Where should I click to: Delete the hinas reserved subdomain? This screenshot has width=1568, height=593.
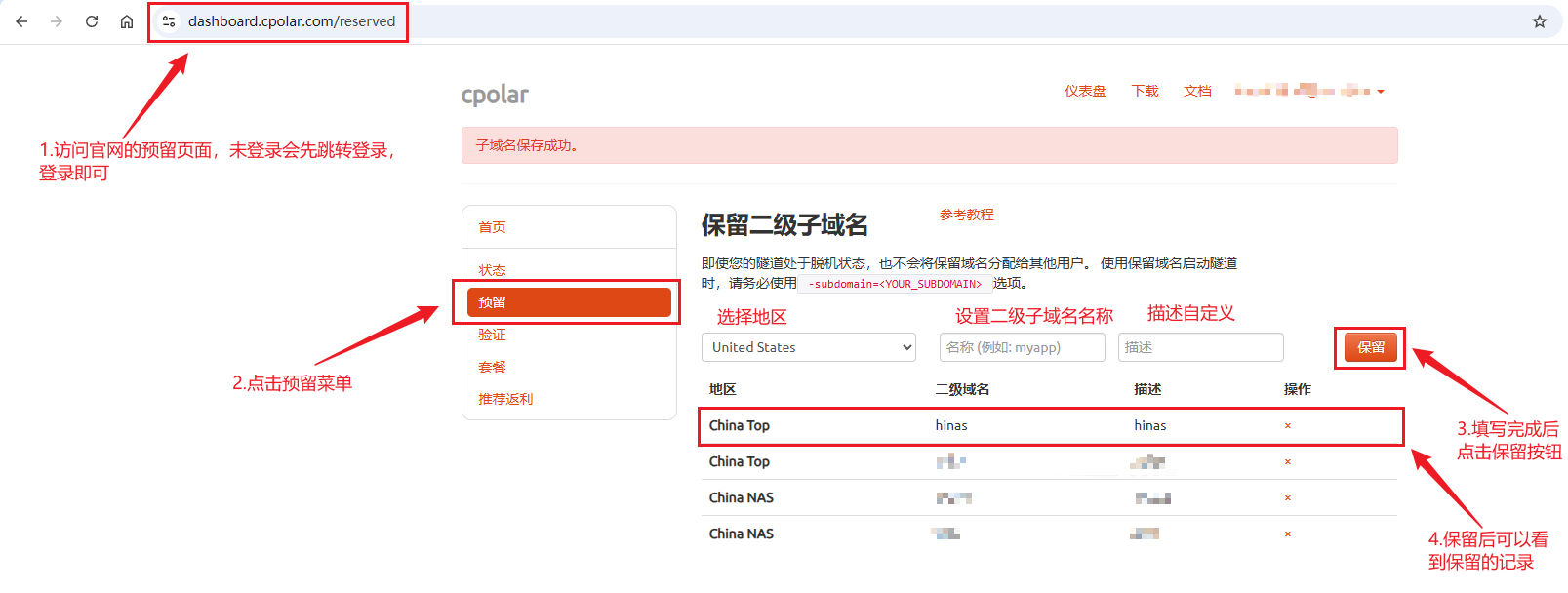pyautogui.click(x=1288, y=426)
